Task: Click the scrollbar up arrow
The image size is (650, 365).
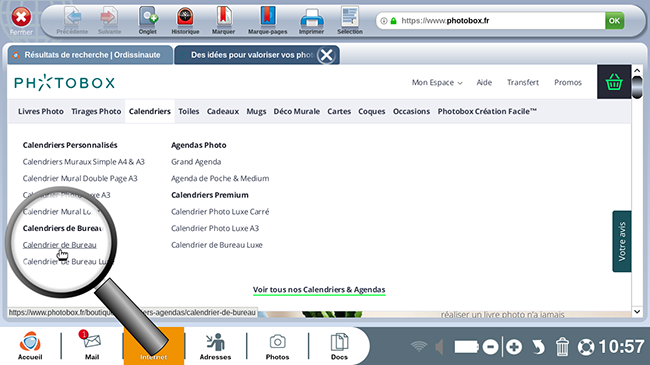Action: 637,71
